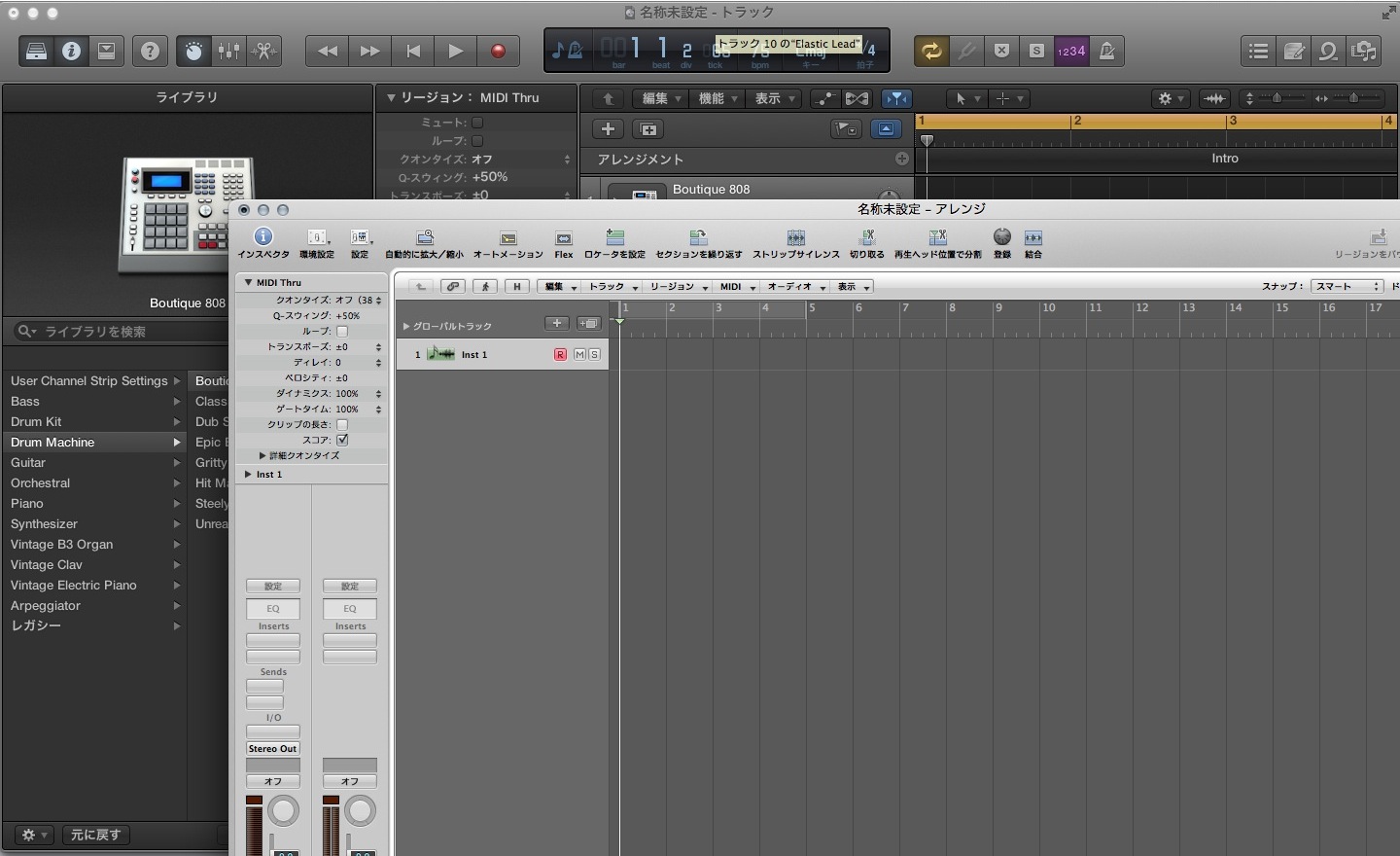Click ロケータを設定 toolbar icon
Screen dimensions: 1400x856
click(x=614, y=243)
